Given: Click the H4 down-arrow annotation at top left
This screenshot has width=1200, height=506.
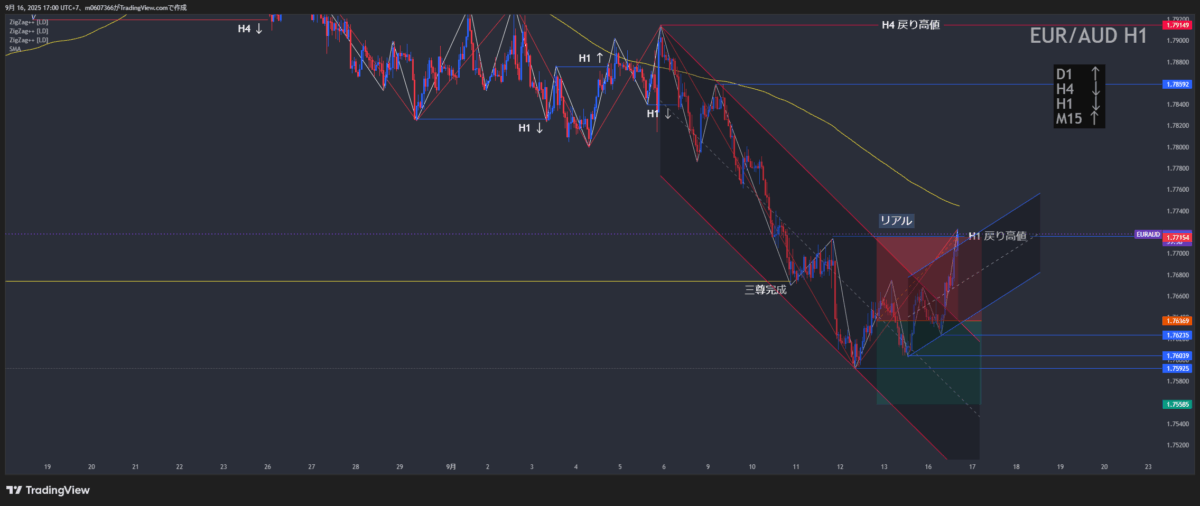Looking at the screenshot, I should [250, 29].
